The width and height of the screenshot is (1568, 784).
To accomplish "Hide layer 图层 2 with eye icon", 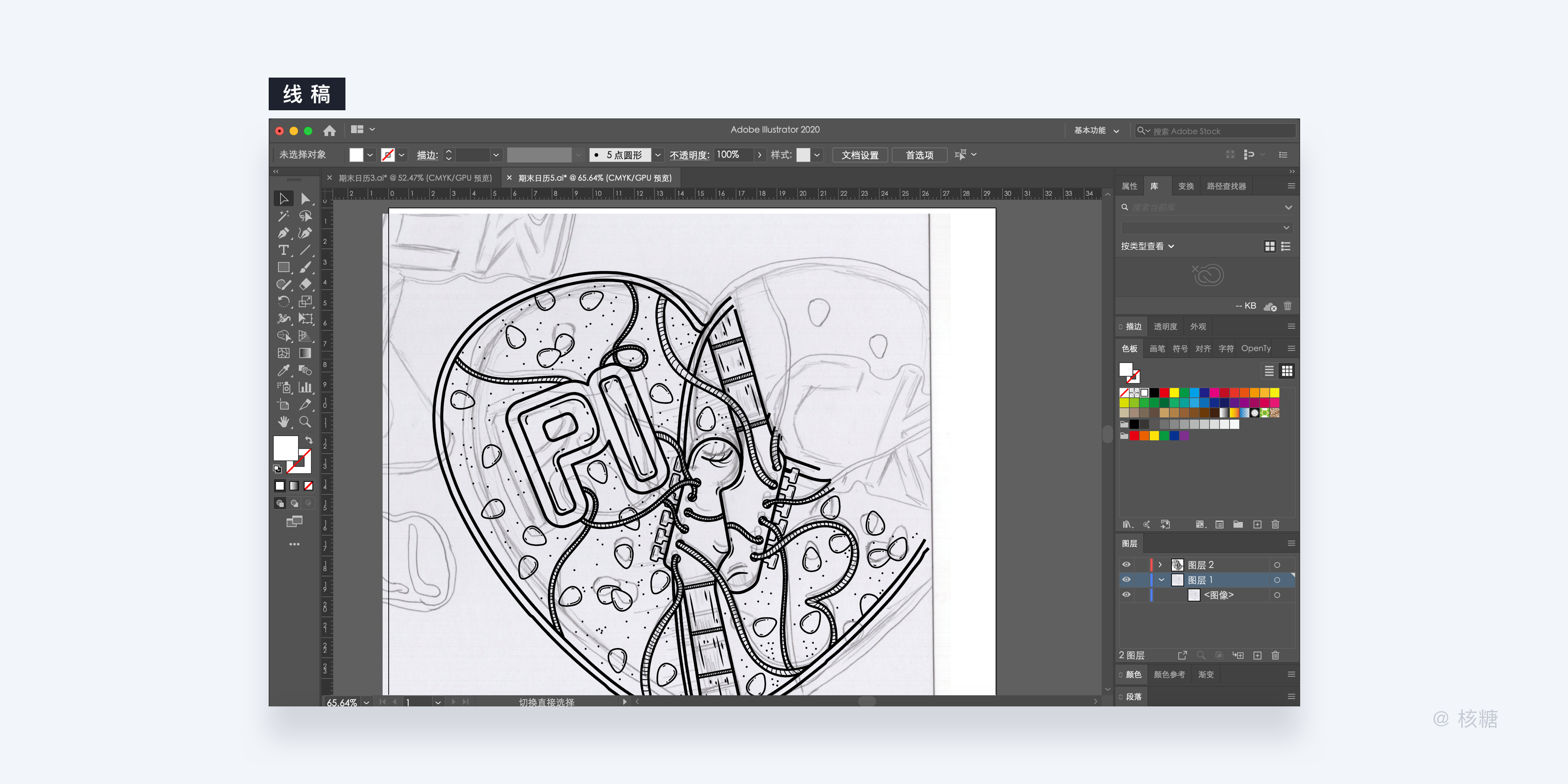I will [x=1126, y=564].
